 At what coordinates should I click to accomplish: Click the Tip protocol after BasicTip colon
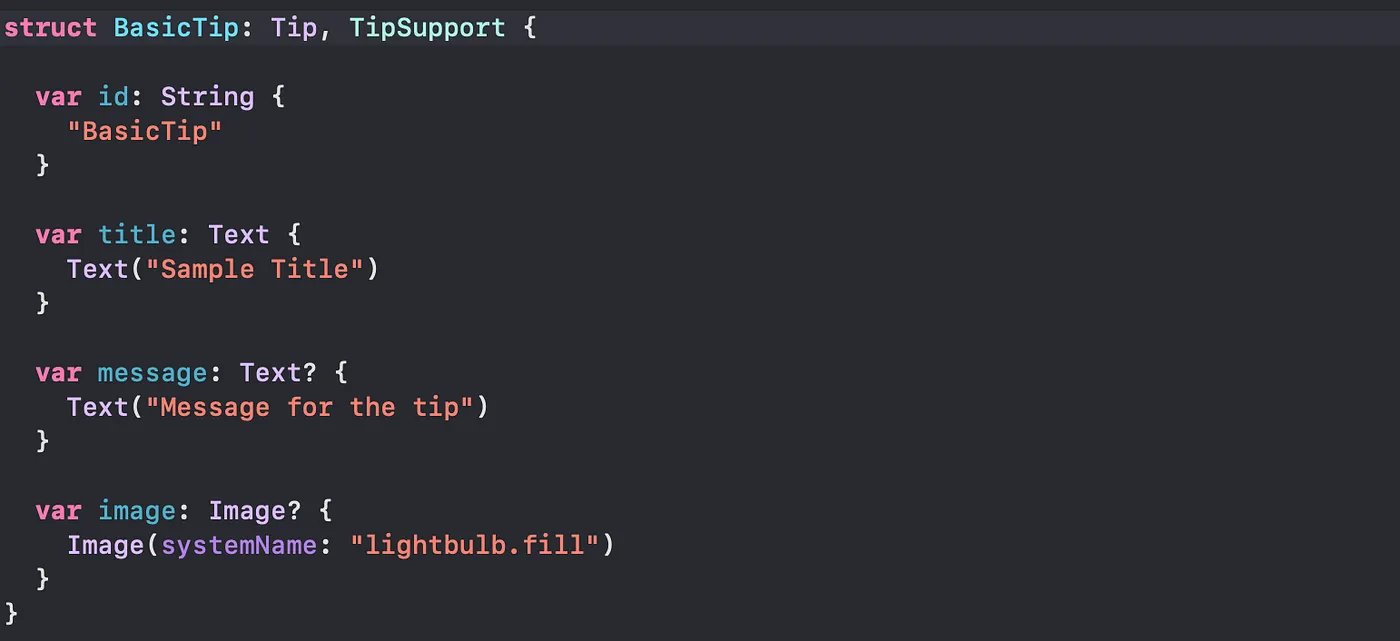pyautogui.click(x=293, y=27)
